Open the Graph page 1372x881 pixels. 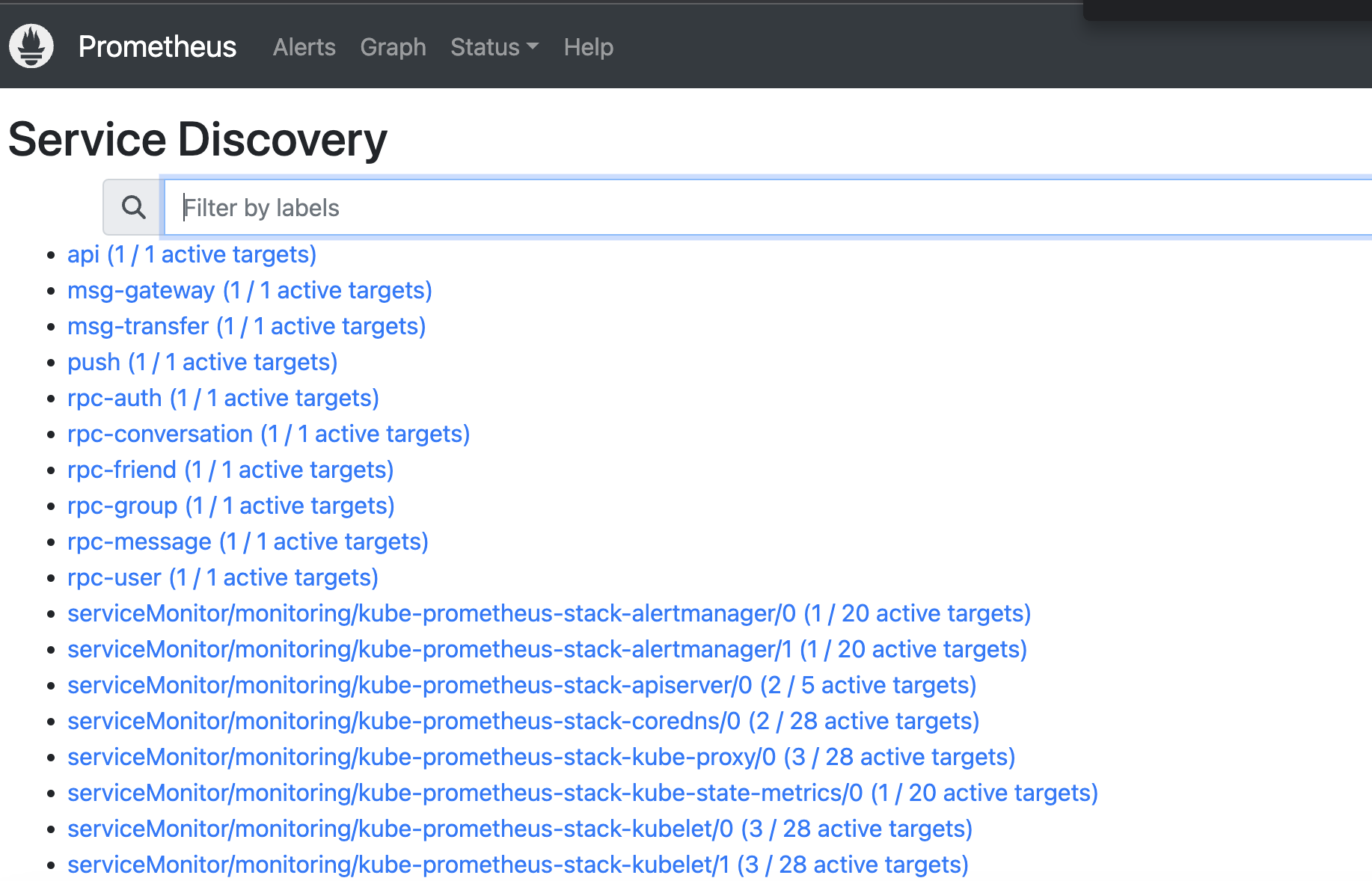(x=393, y=47)
